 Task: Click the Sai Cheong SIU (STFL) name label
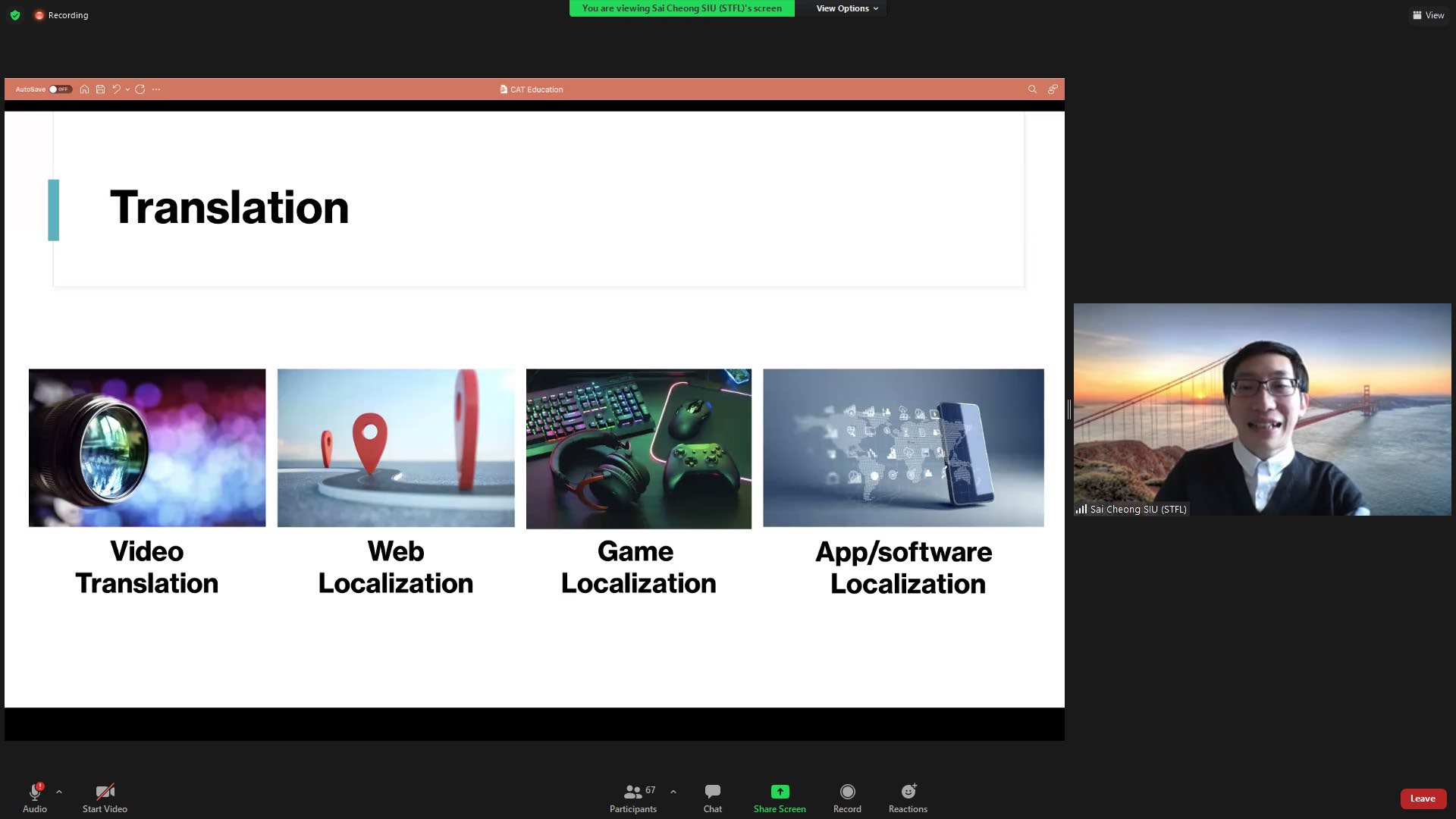1138,510
